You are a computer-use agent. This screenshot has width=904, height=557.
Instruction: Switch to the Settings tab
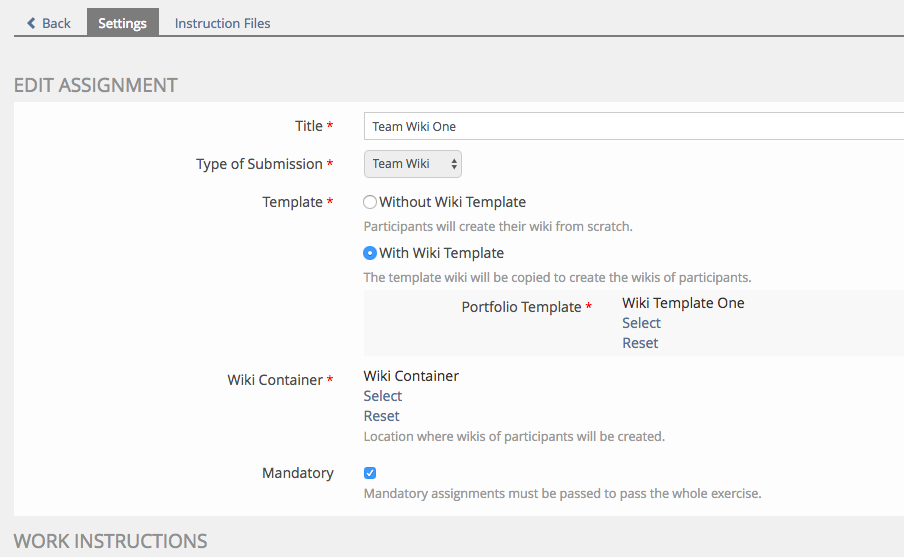coord(122,23)
